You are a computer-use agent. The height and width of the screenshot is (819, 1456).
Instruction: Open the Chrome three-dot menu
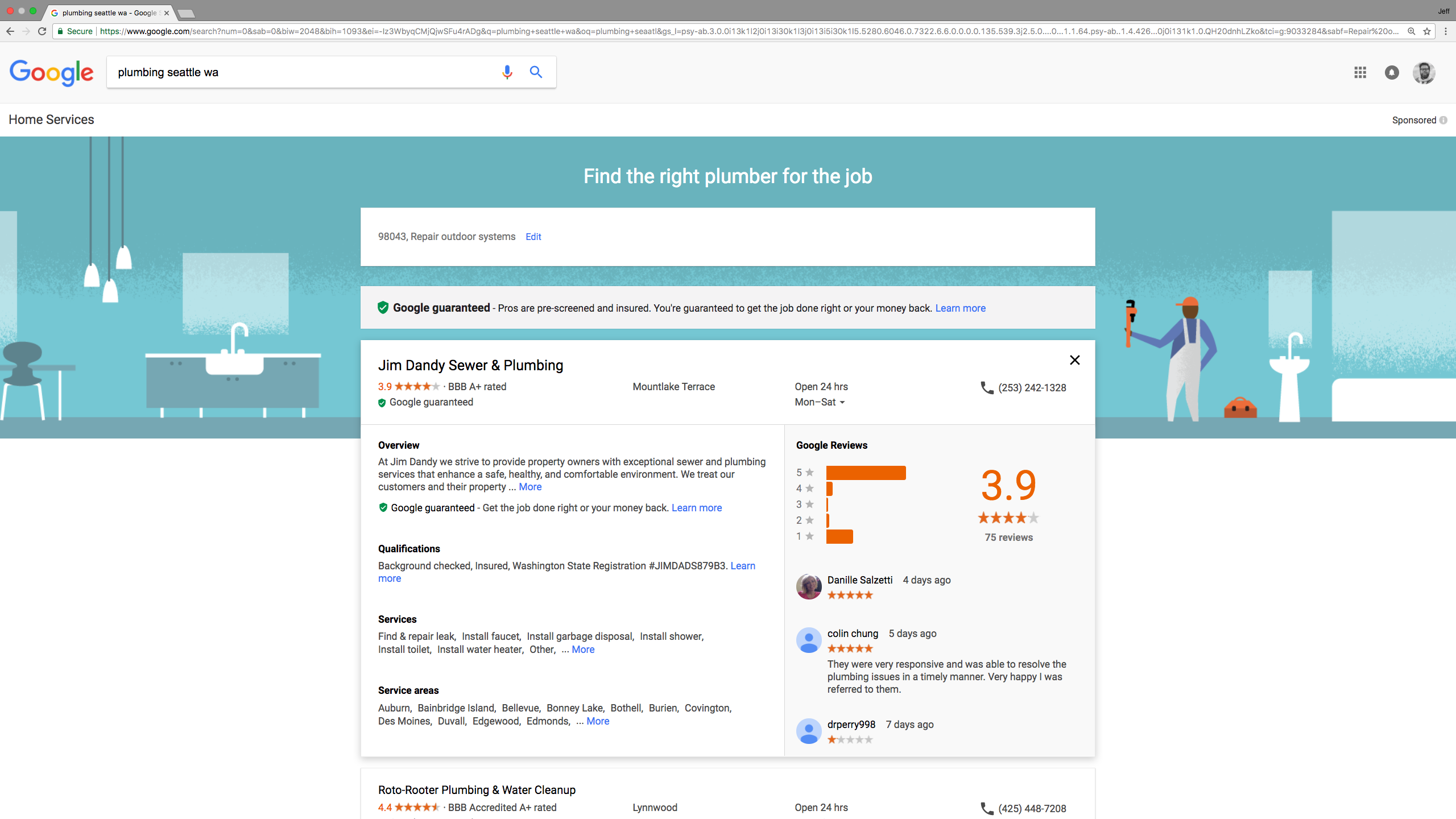click(1446, 31)
